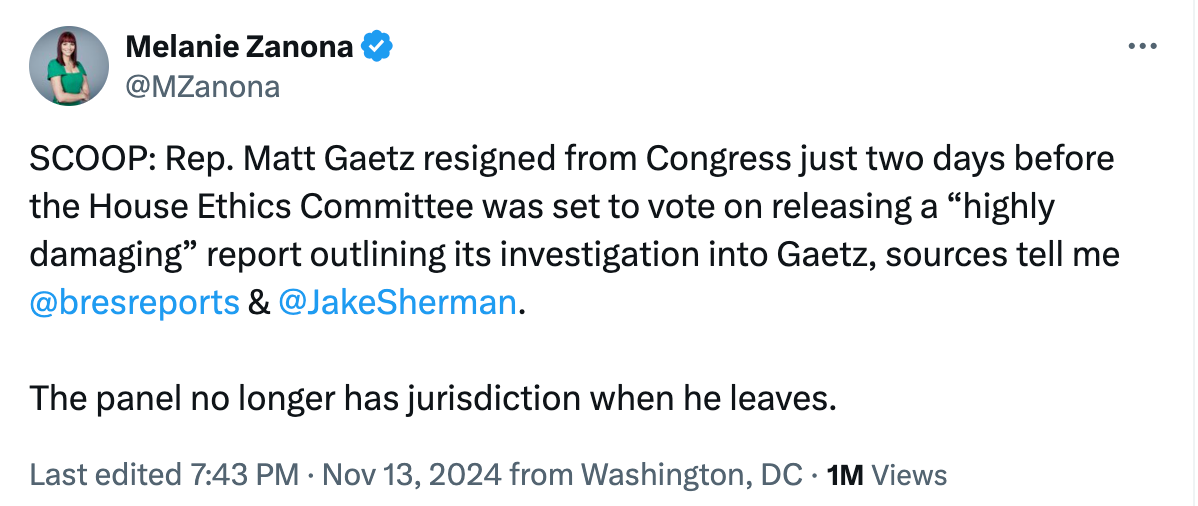Click the Views label in footer
The height and width of the screenshot is (506, 1198).
click(910, 474)
